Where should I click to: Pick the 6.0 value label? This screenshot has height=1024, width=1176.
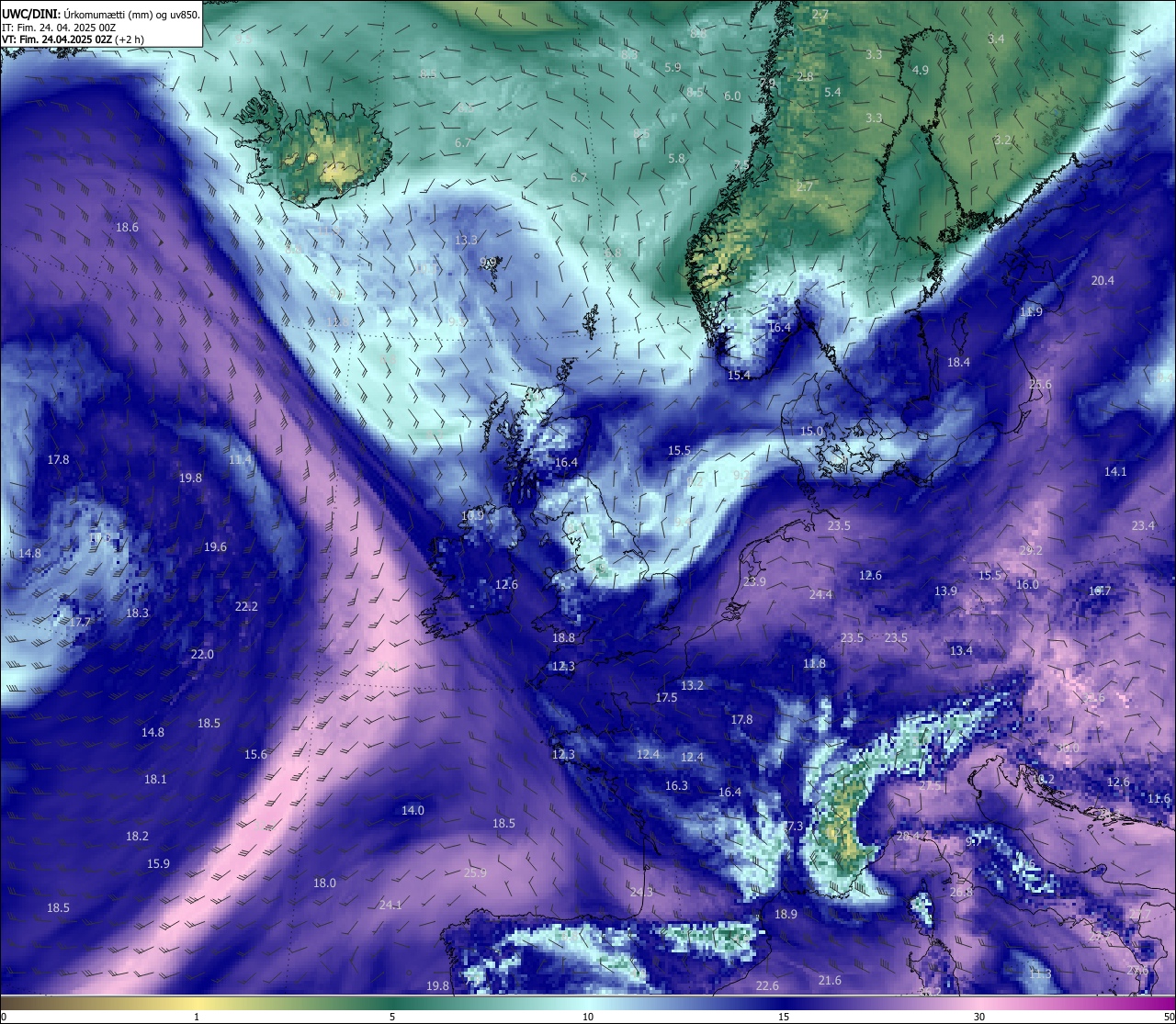tap(732, 96)
